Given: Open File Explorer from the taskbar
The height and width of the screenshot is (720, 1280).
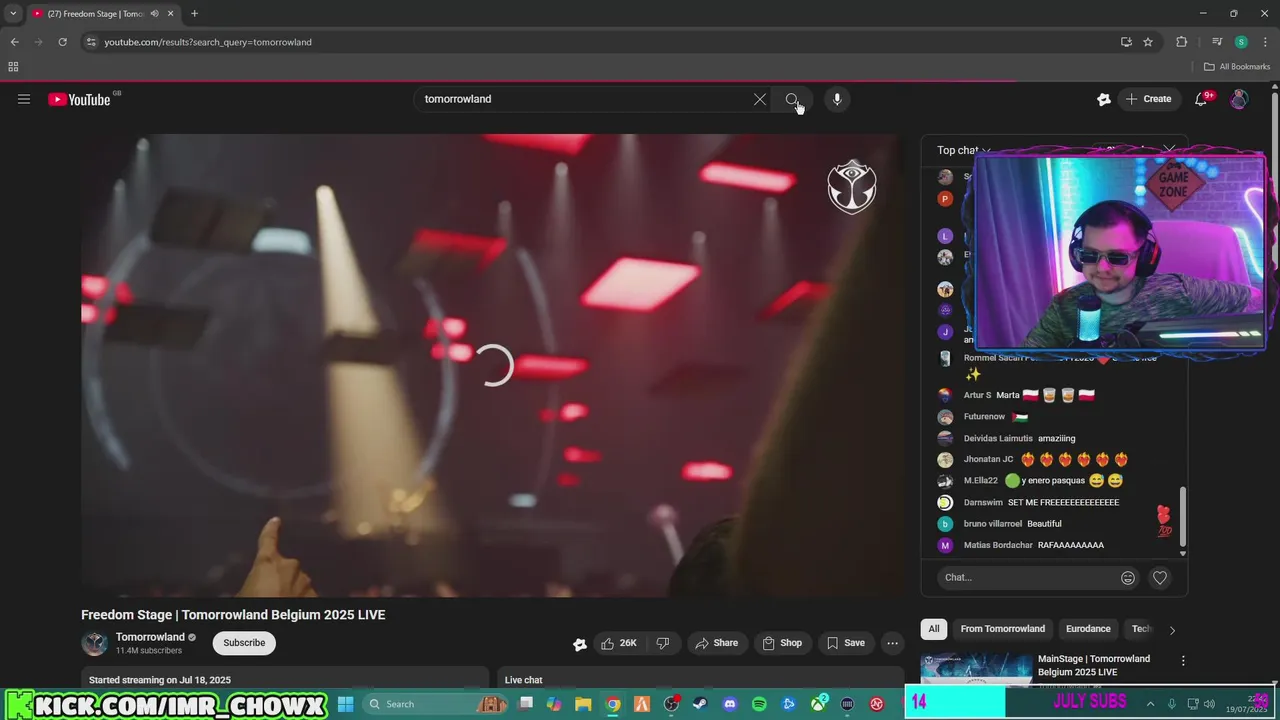Looking at the screenshot, I should coord(583,704).
